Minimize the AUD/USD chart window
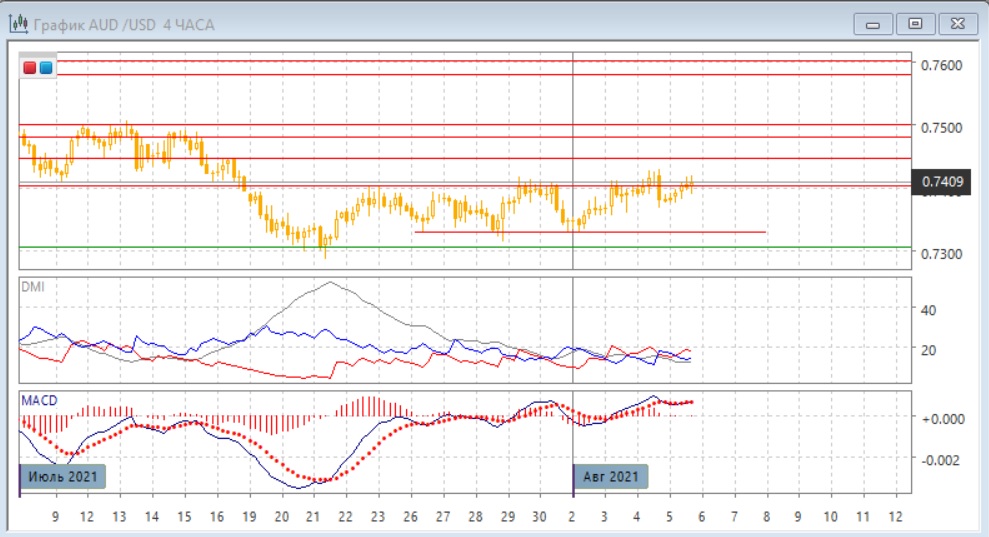 874,24
